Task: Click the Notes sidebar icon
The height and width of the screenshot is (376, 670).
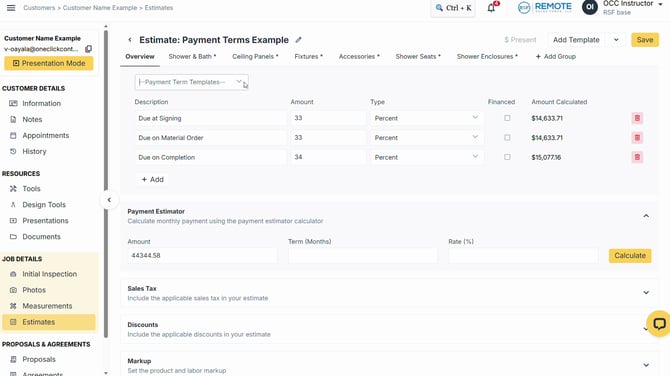Action: point(13,120)
